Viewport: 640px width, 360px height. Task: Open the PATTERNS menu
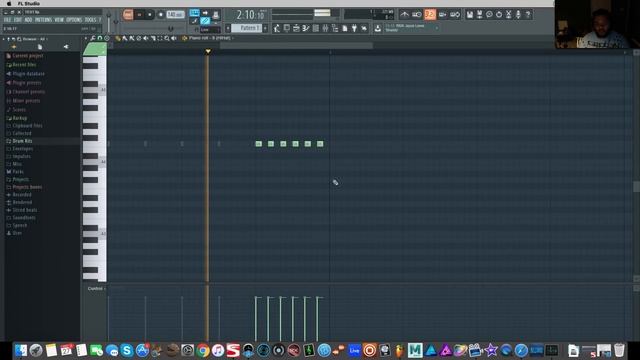43,20
